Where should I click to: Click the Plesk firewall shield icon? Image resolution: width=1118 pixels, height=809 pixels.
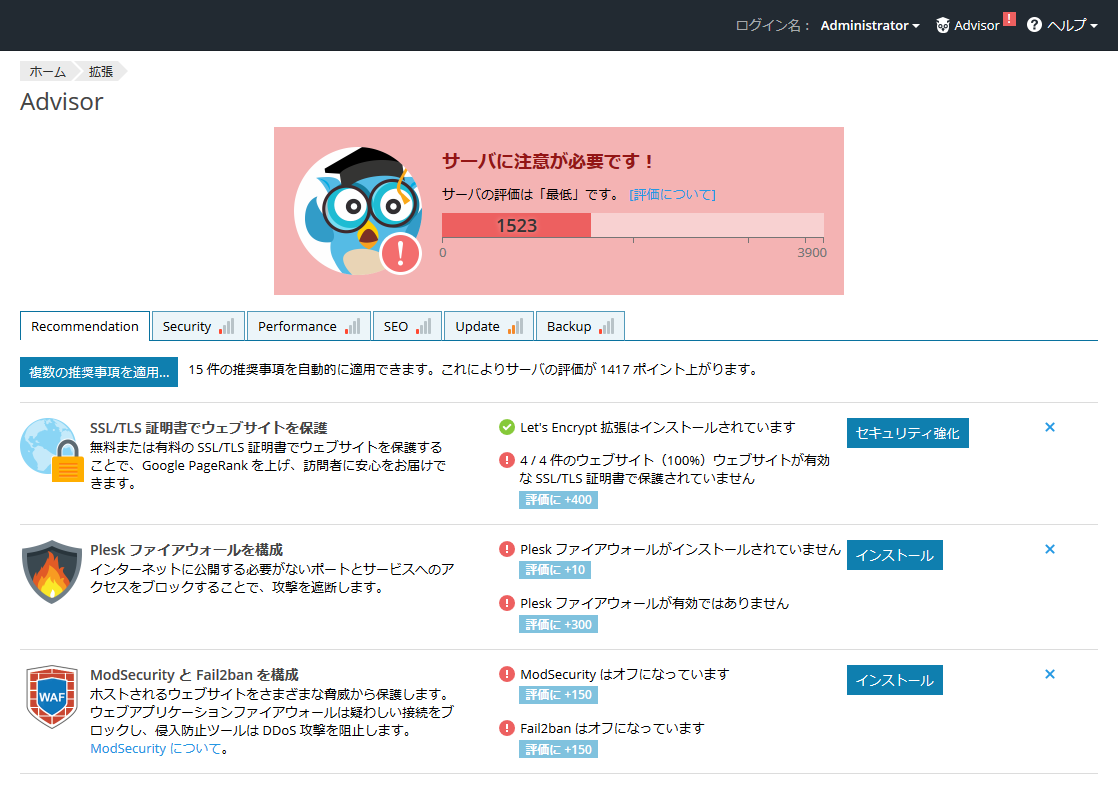point(51,572)
